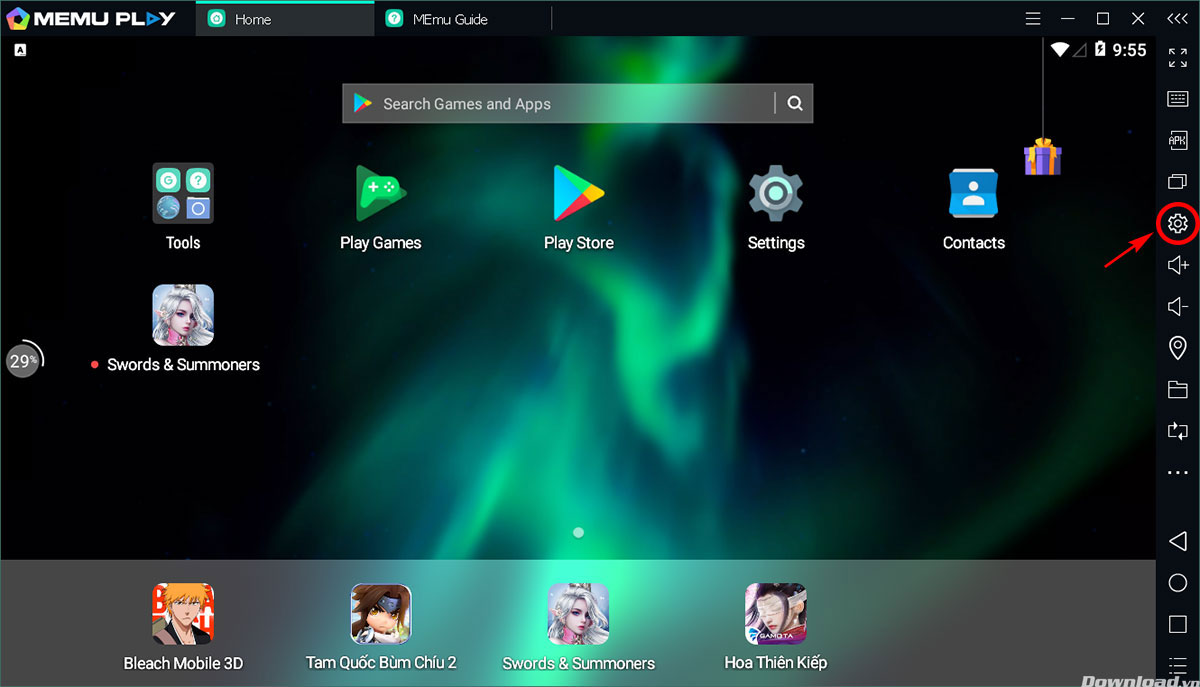The width and height of the screenshot is (1200, 687).
Task: Open the Play Store
Action: pos(578,193)
